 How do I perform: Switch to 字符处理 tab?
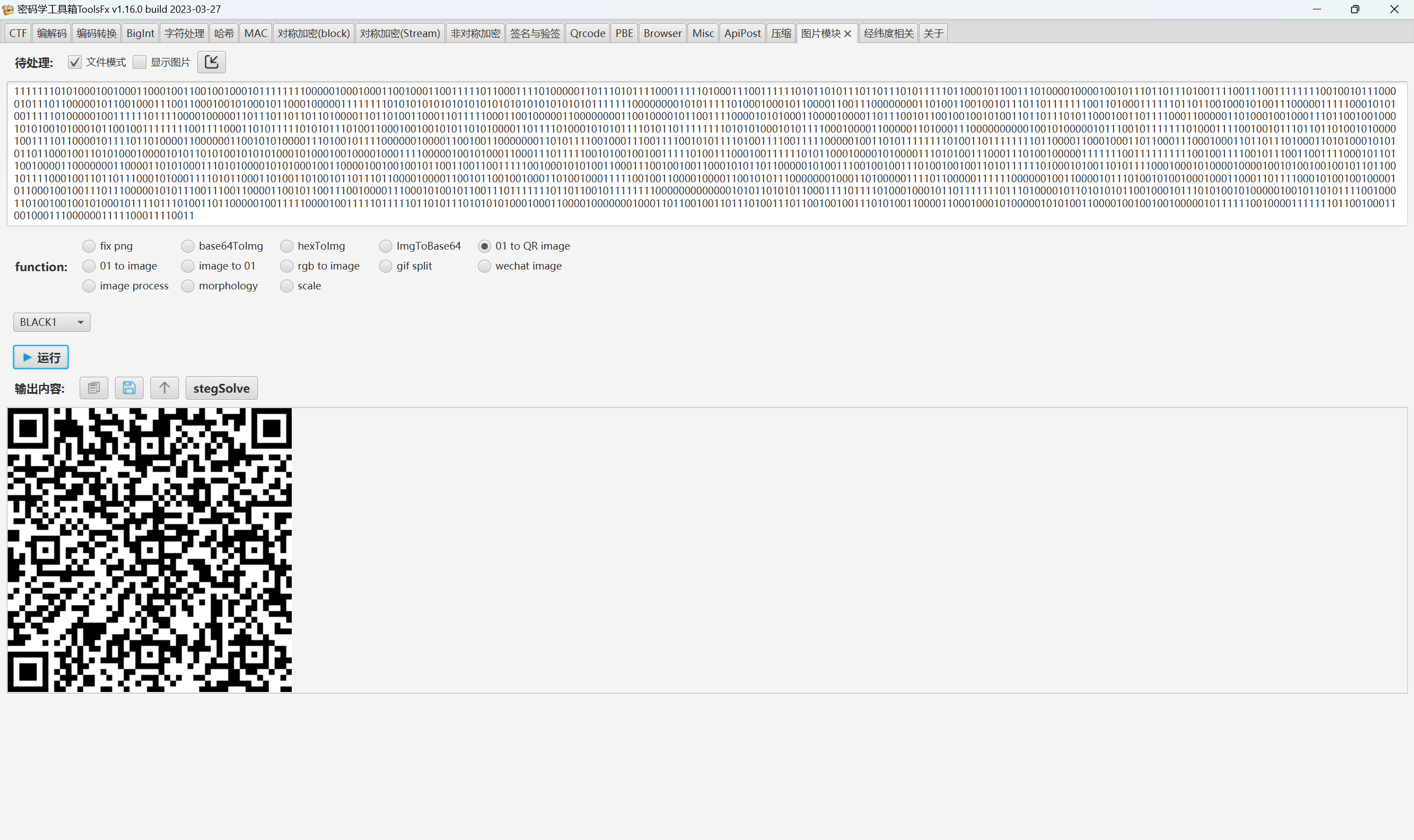(184, 33)
